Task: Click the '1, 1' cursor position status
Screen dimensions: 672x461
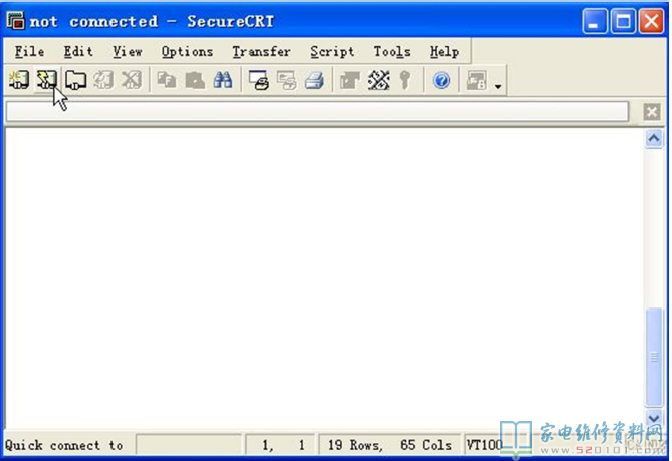Action: (x=283, y=445)
